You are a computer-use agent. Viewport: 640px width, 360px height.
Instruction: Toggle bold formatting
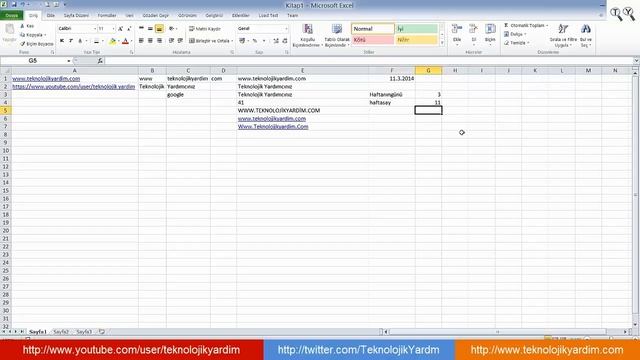(x=62, y=41)
